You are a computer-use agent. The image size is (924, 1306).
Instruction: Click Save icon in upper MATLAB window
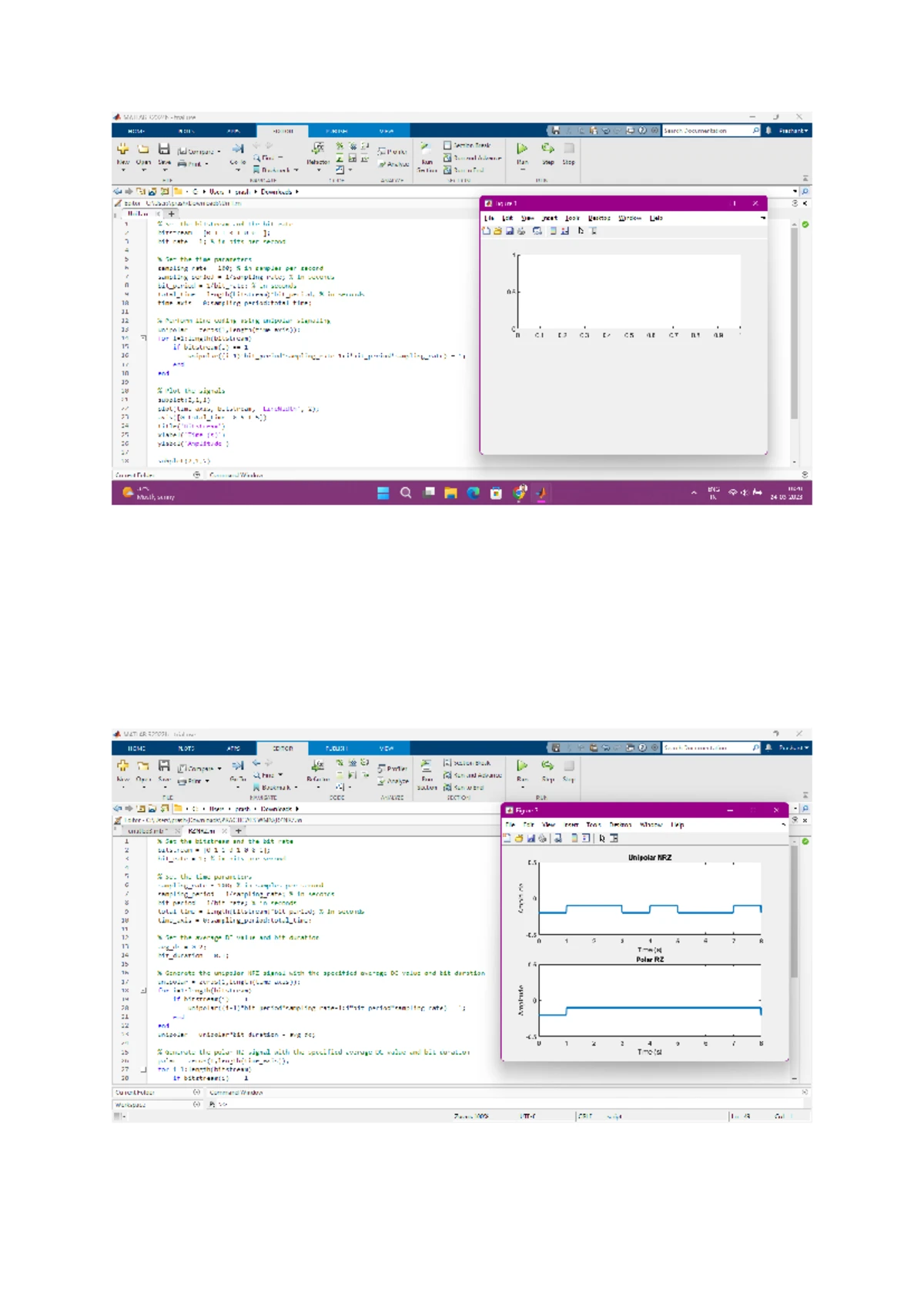click(164, 149)
